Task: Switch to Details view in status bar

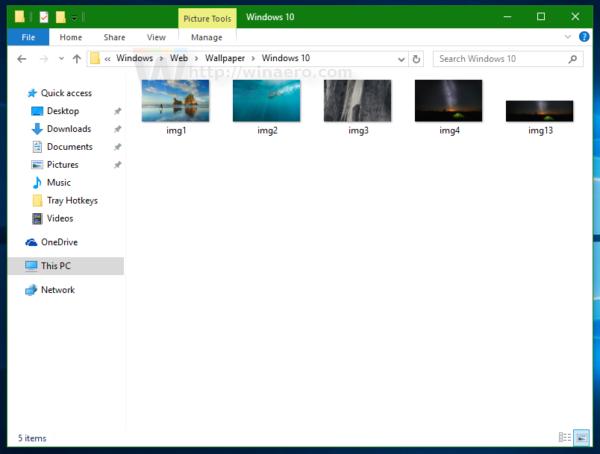Action: tap(565, 437)
